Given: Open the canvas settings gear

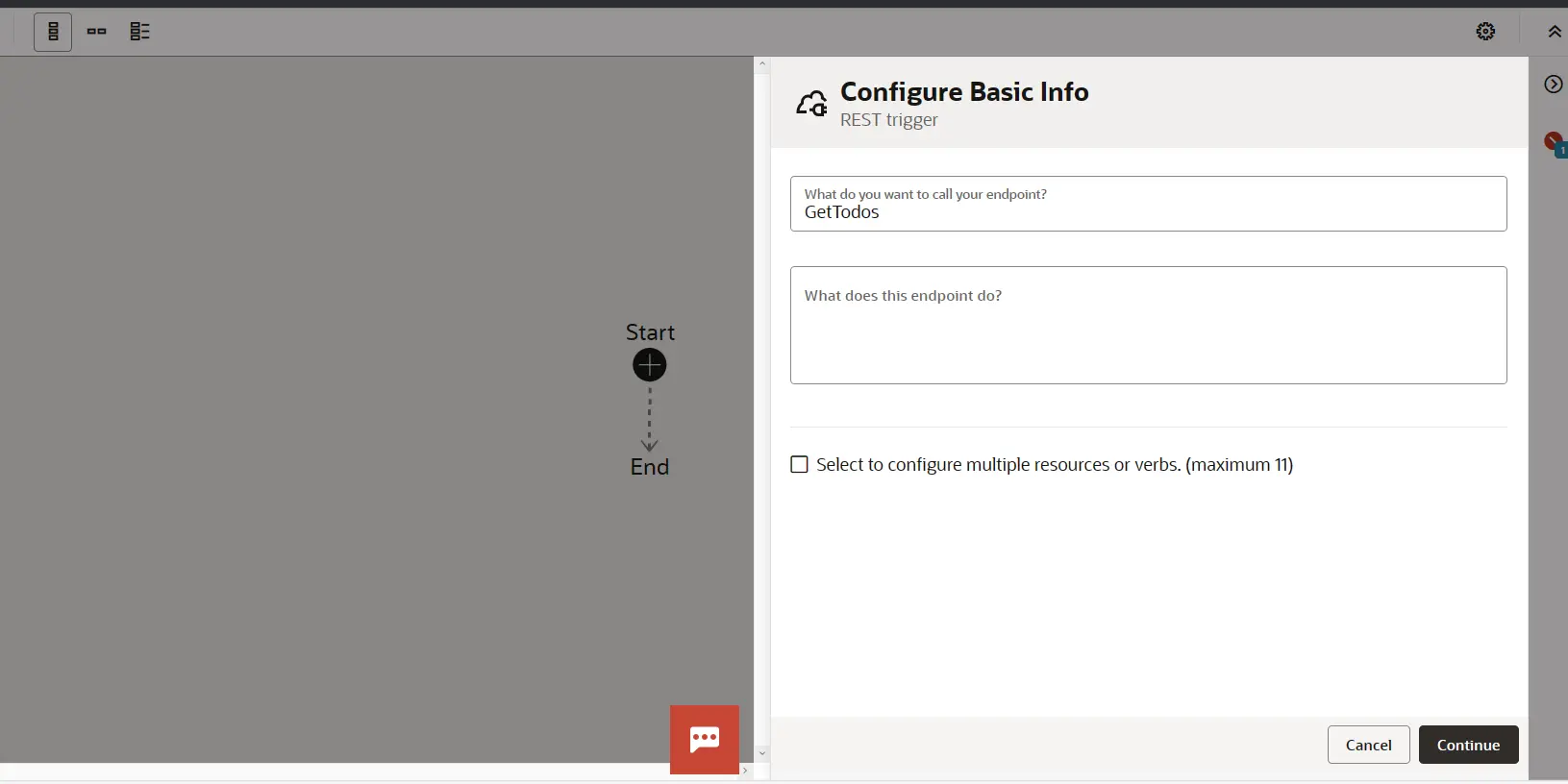Looking at the screenshot, I should pyautogui.click(x=1485, y=32).
